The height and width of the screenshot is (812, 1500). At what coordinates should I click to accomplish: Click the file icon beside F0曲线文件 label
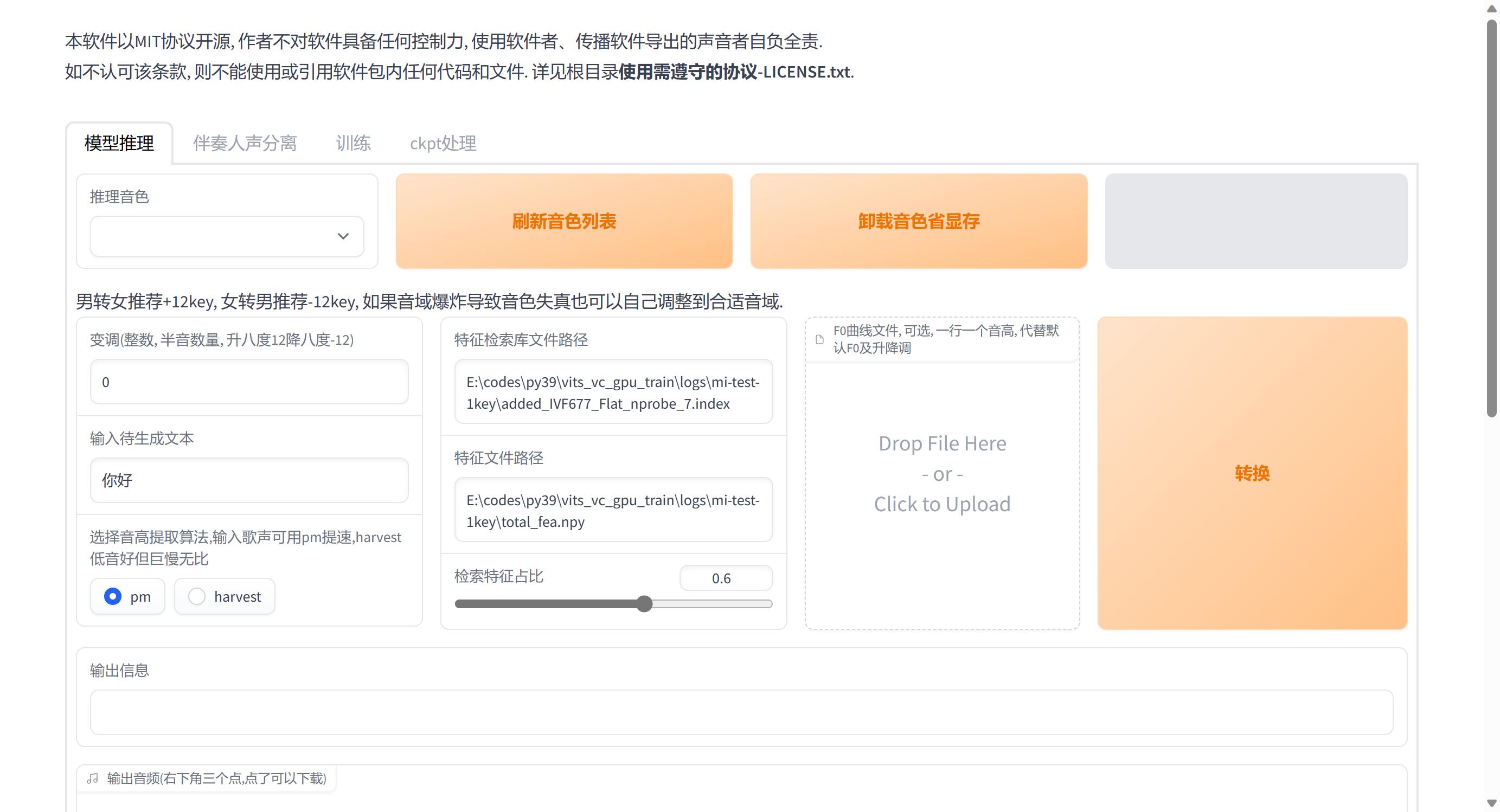tap(819, 339)
